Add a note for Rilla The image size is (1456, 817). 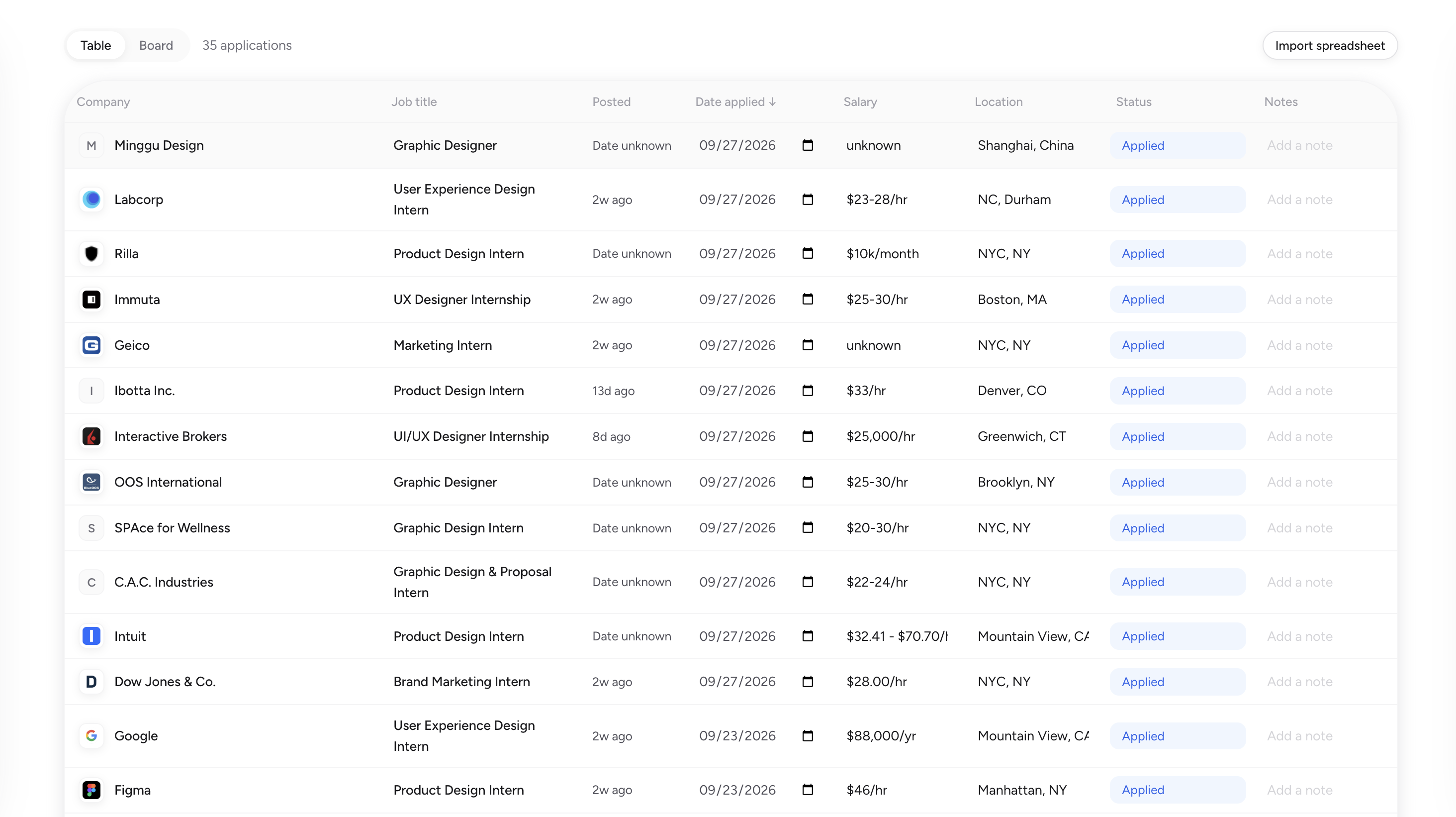coord(1299,253)
